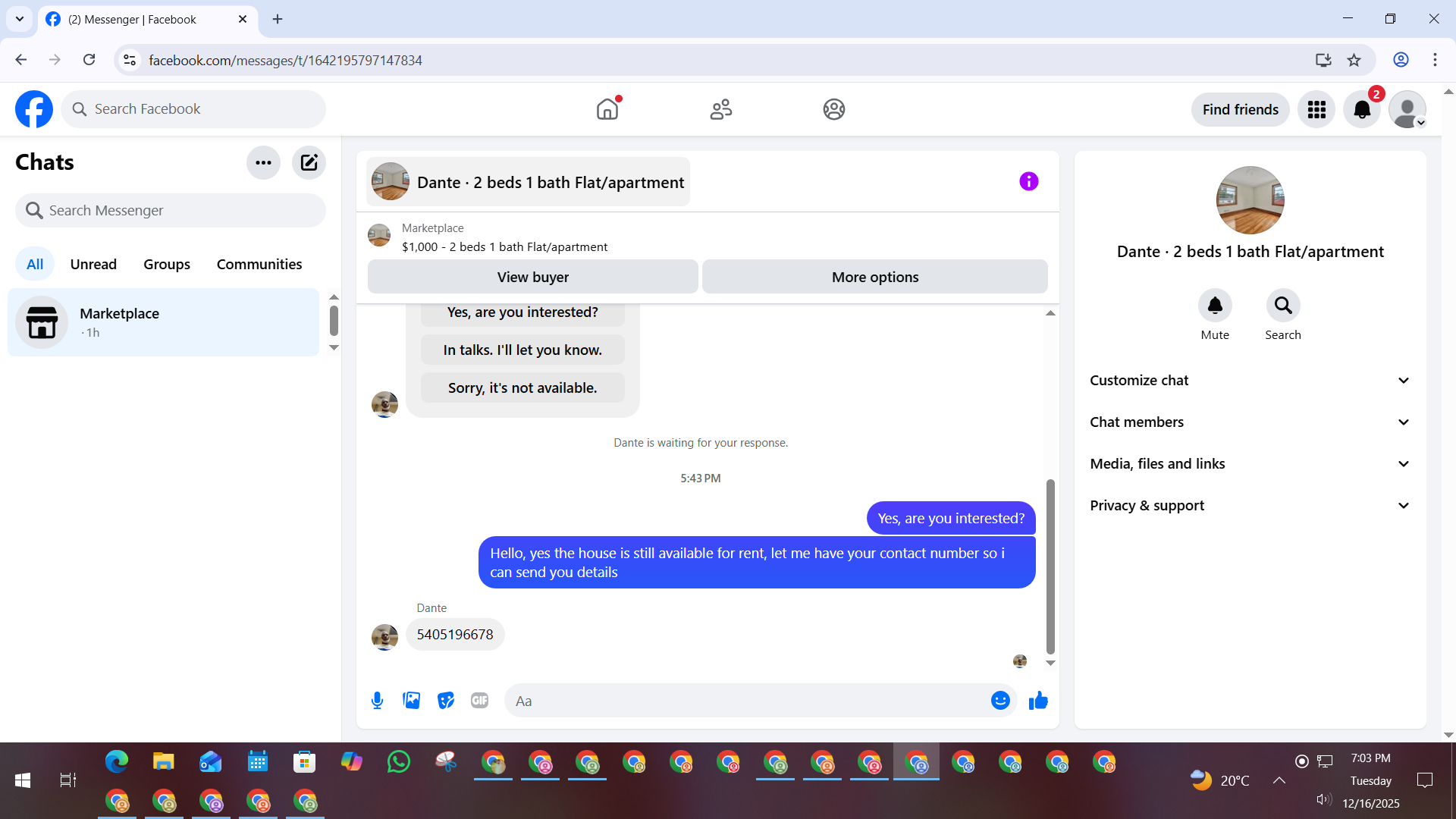The image size is (1456, 819).
Task: View site information icon in address bar
Action: pos(130,60)
